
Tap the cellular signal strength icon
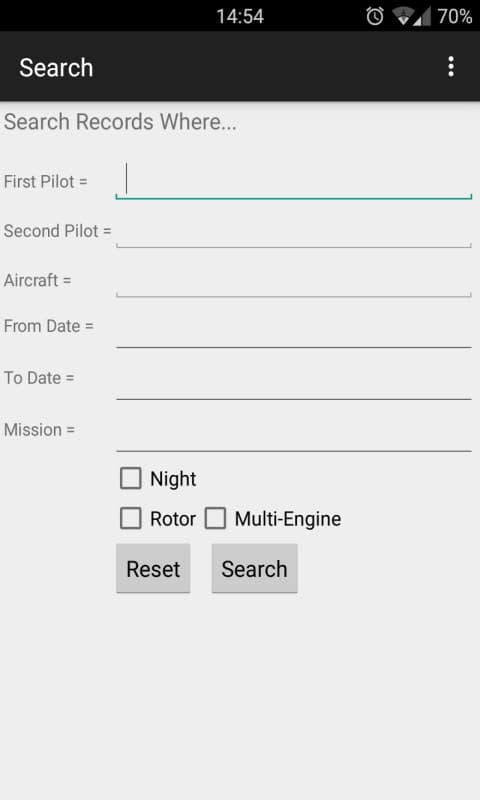422,16
